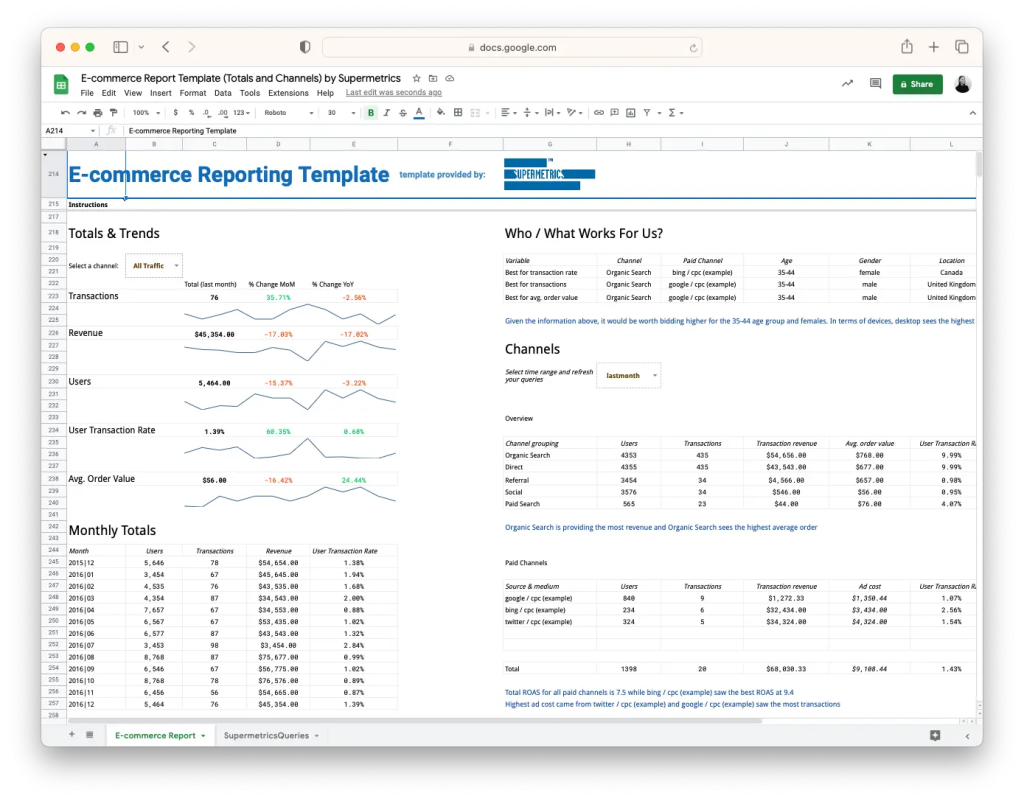Click the insert link icon
The width and height of the screenshot is (1024, 801).
pyautogui.click(x=599, y=113)
